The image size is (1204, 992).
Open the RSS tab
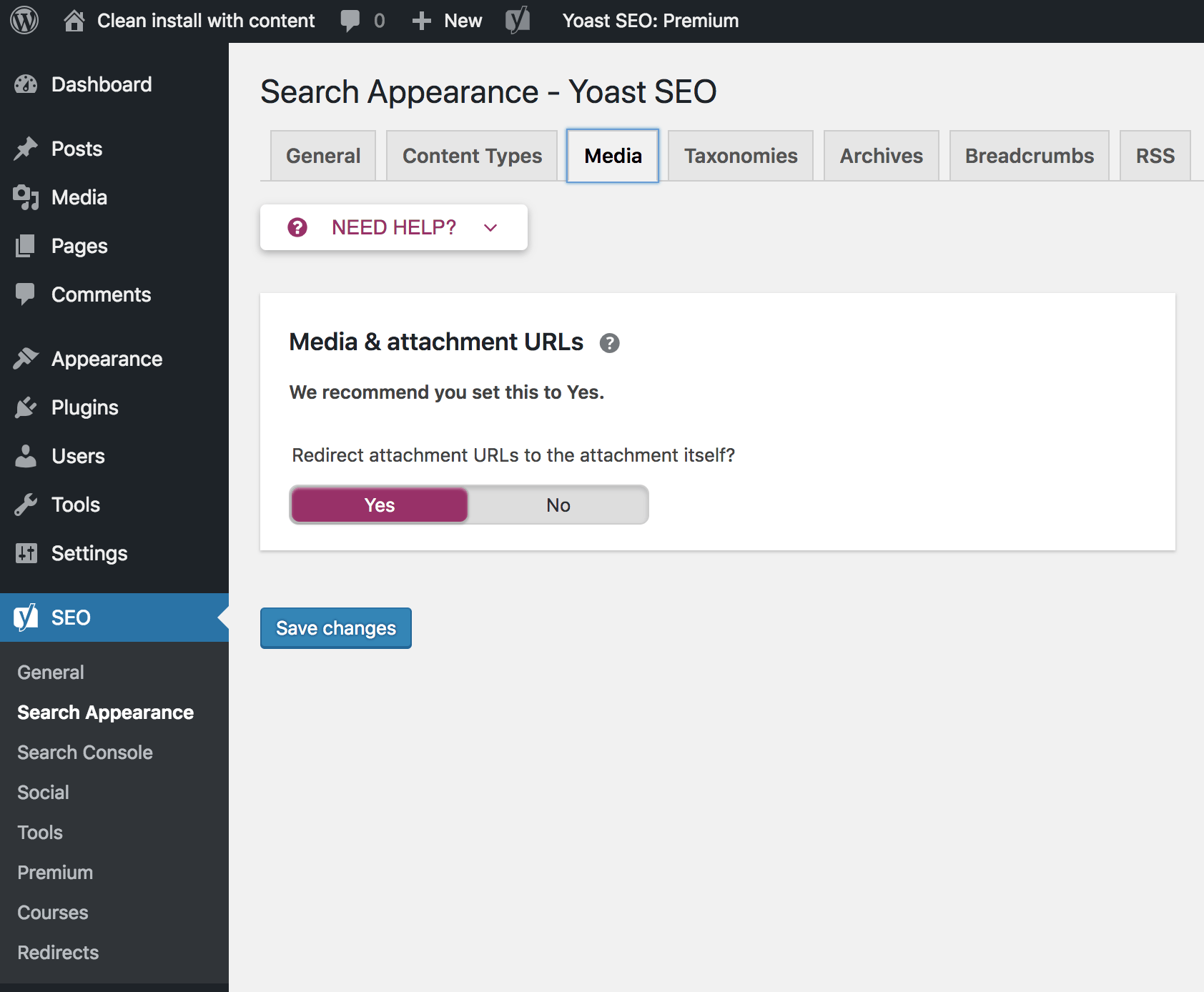(x=1155, y=156)
